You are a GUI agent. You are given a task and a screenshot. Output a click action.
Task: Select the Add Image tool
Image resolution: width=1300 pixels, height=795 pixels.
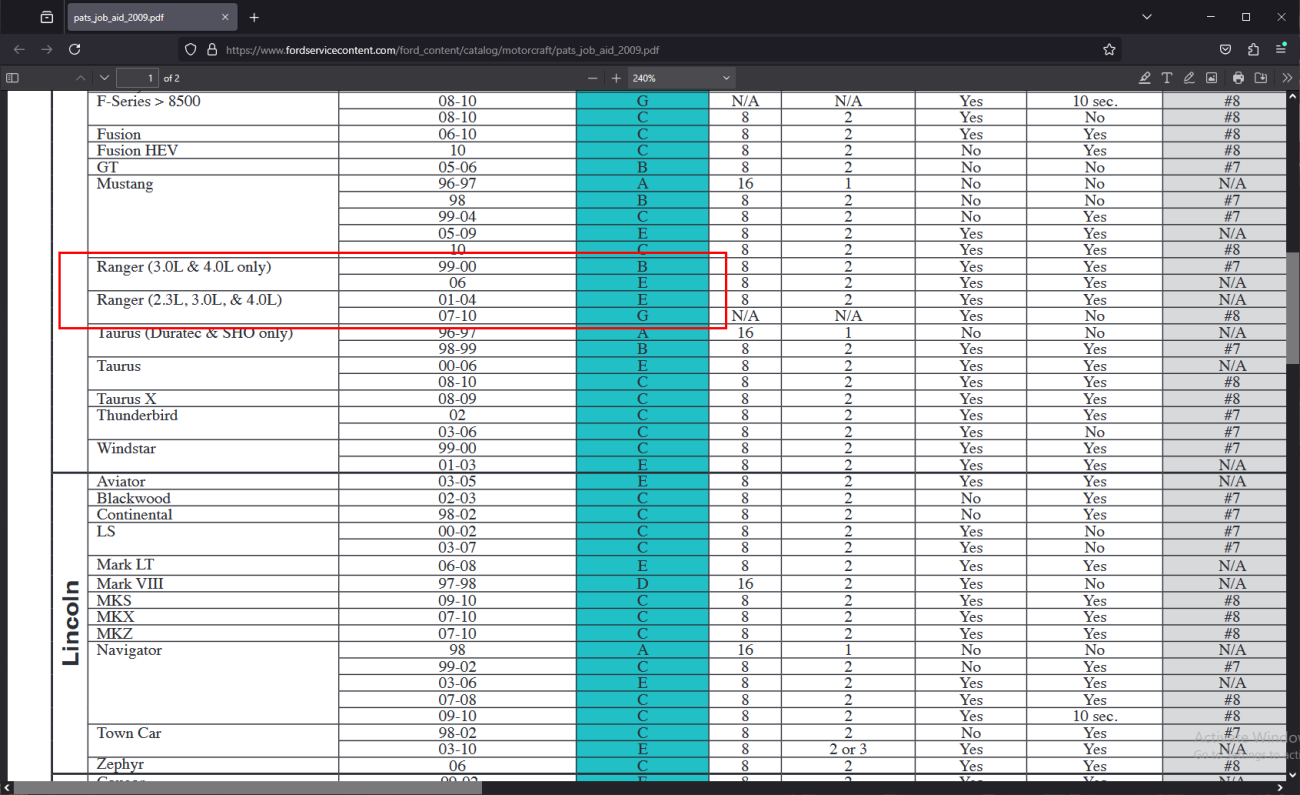pyautogui.click(x=1211, y=78)
